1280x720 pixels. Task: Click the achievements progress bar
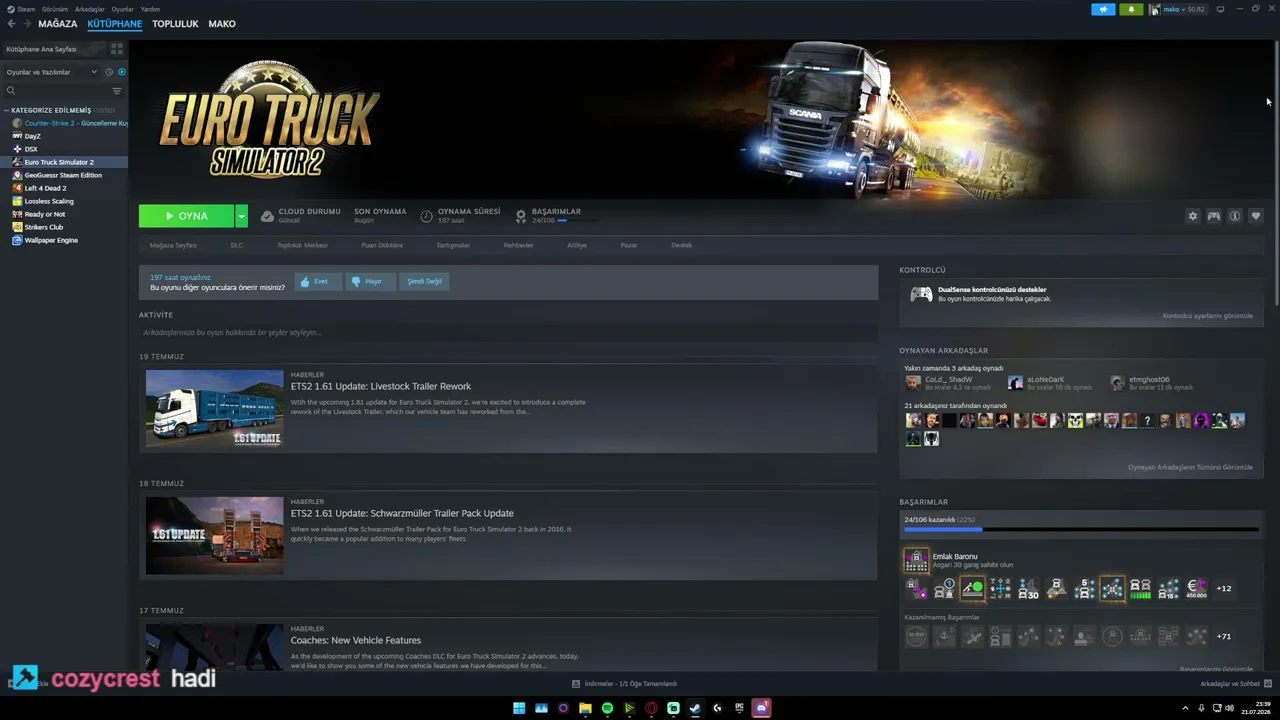[1081, 530]
